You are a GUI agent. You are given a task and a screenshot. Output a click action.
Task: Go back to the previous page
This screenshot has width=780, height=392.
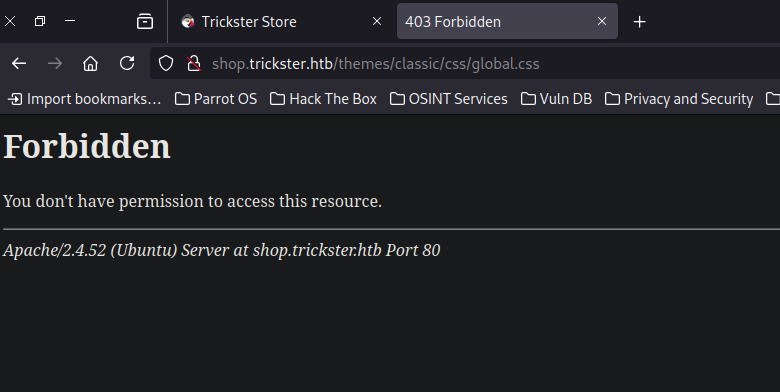click(x=19, y=64)
